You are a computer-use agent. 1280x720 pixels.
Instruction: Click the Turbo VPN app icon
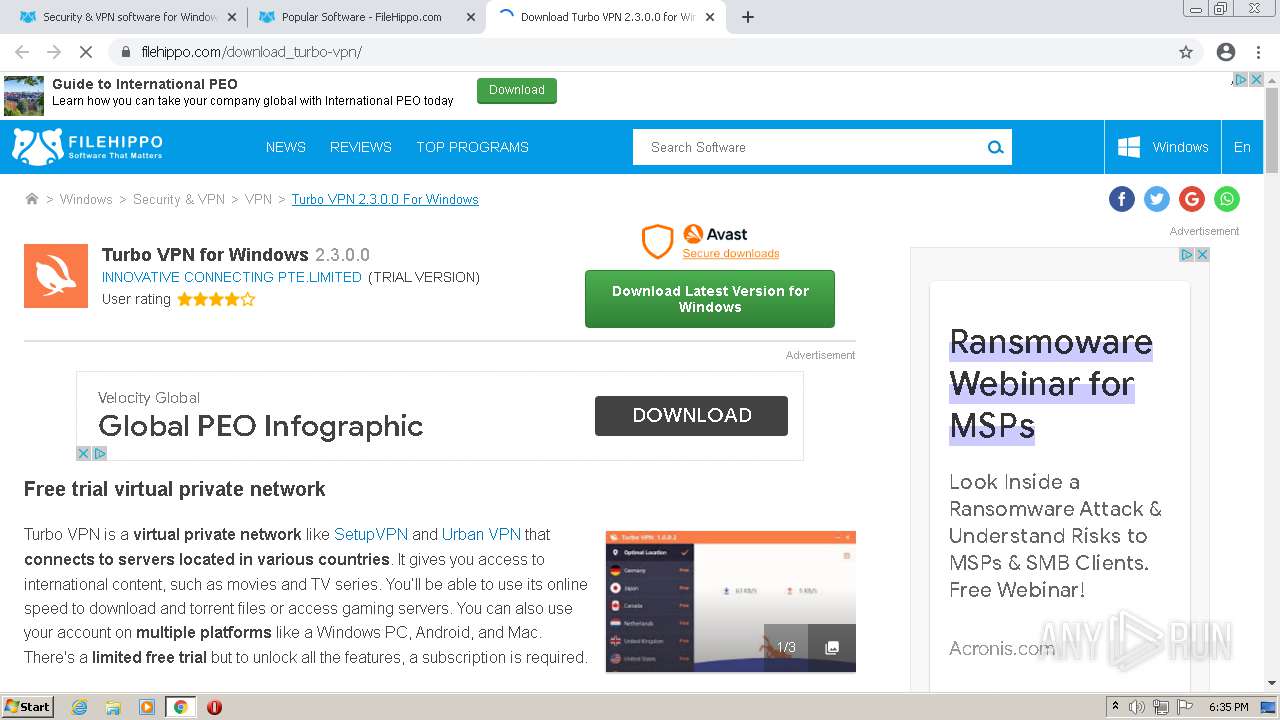pyautogui.click(x=56, y=276)
